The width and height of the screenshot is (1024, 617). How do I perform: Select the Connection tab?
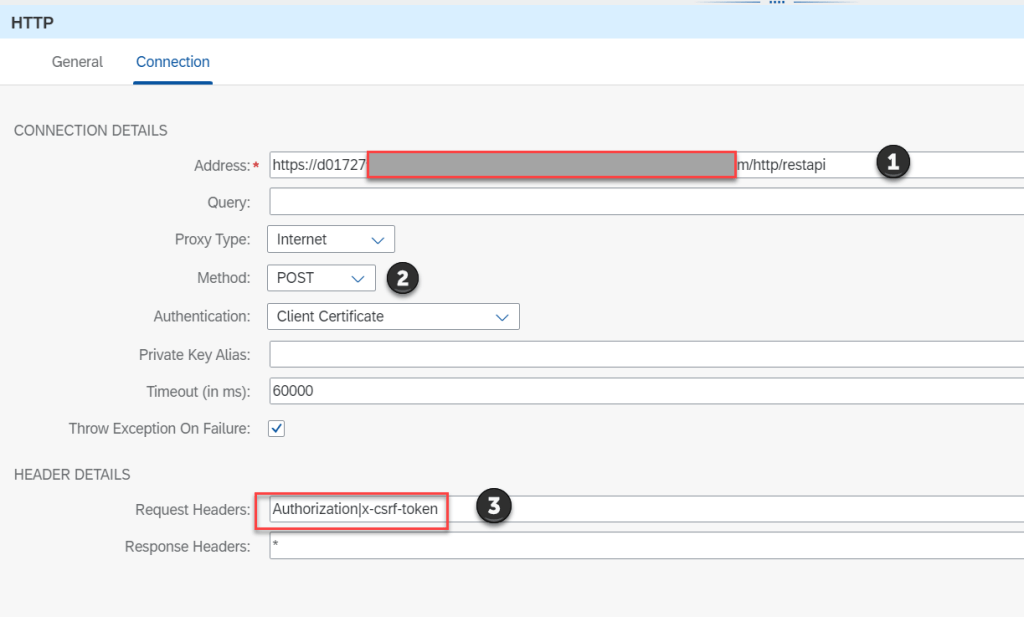(173, 62)
